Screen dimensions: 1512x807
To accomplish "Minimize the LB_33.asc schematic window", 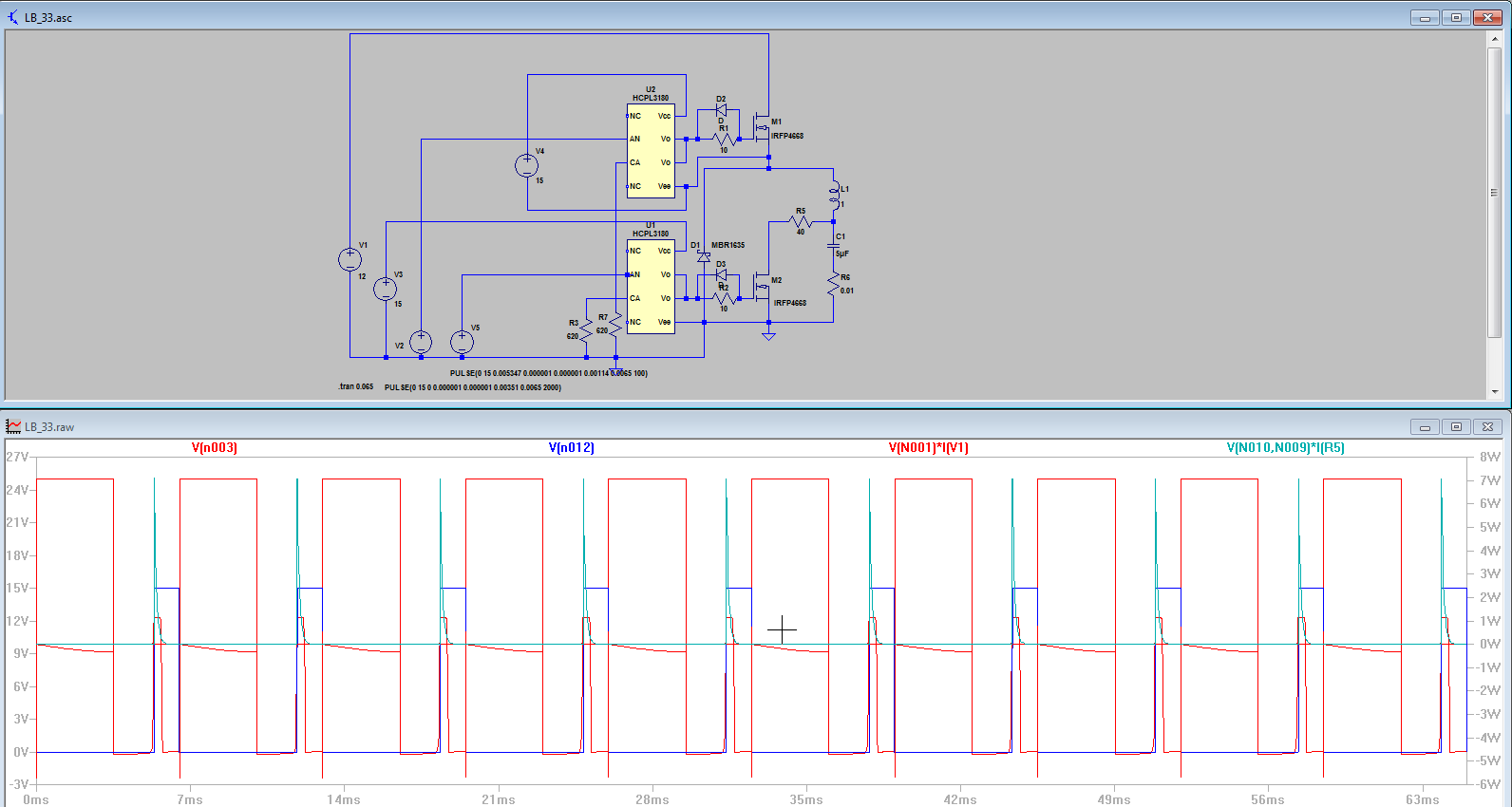I will (x=1424, y=17).
